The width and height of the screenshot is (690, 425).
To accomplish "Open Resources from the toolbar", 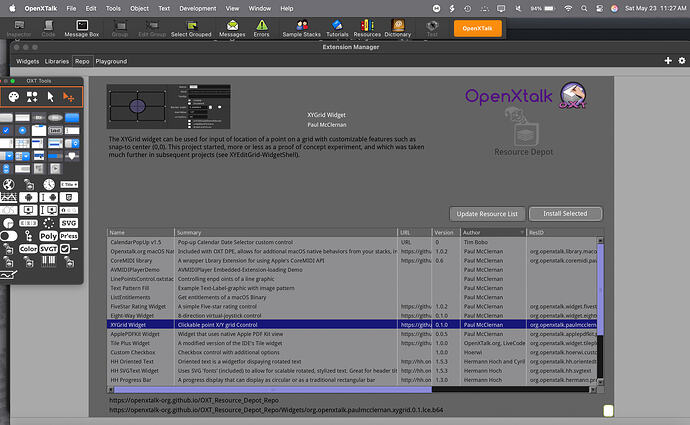I will tap(367, 29).
